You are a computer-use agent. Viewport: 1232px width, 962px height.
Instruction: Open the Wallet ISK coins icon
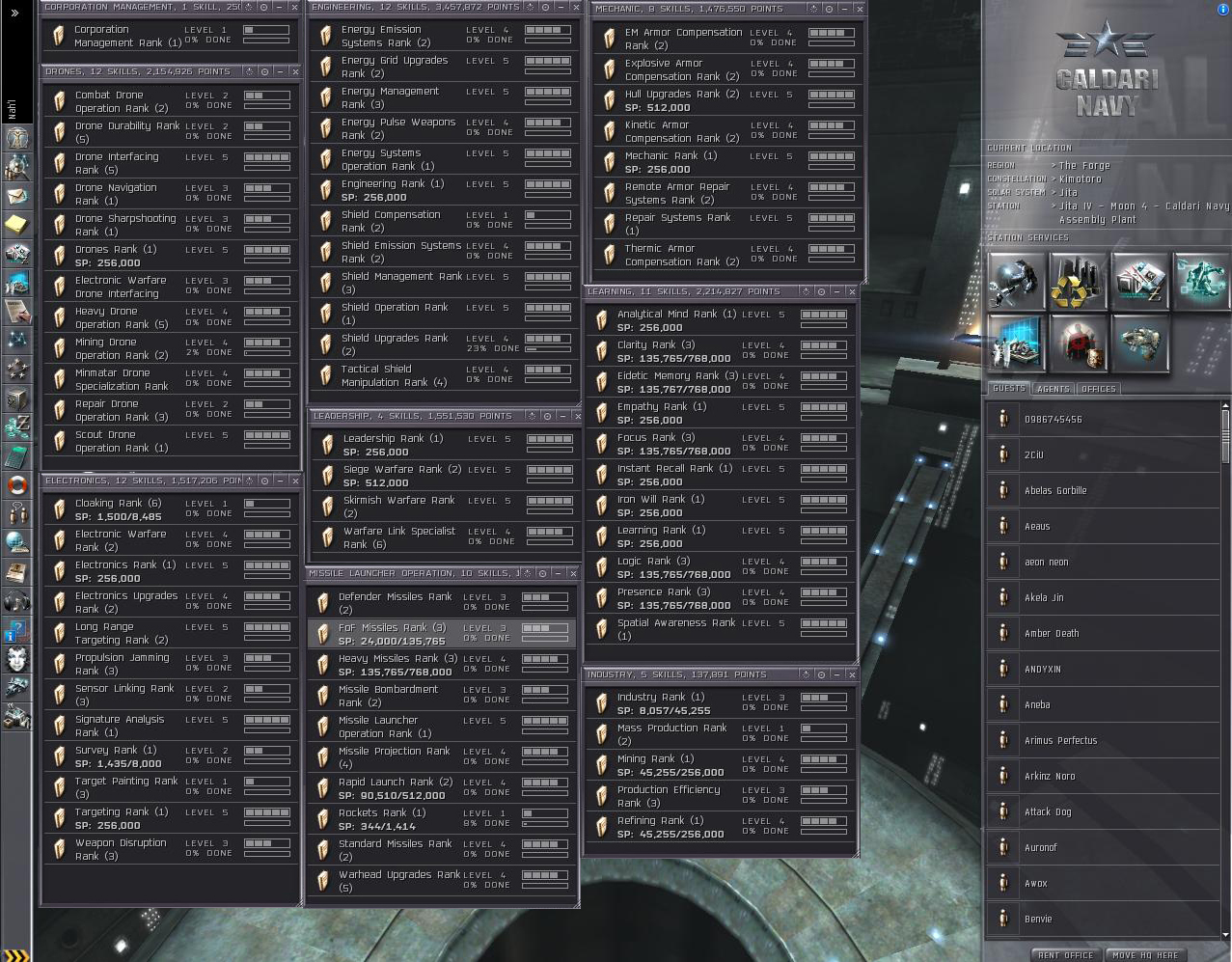pyautogui.click(x=16, y=427)
